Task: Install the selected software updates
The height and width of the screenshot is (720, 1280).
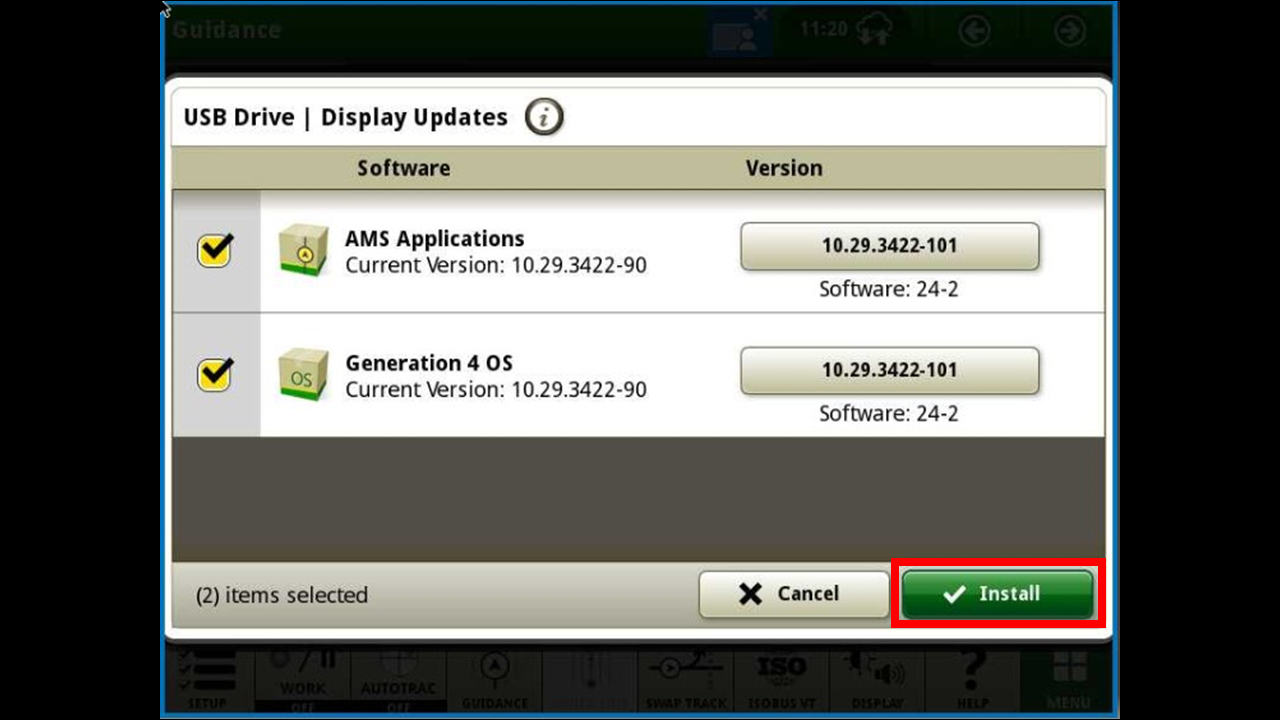Action: tap(997, 594)
